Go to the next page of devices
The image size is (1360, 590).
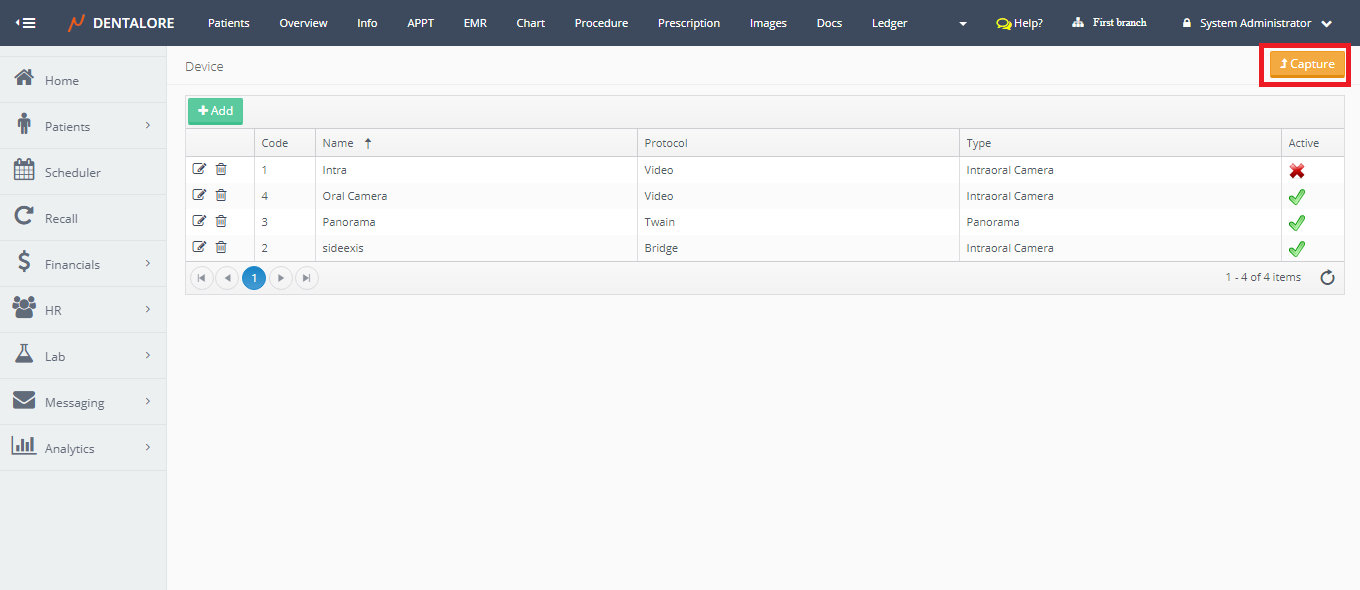click(281, 278)
